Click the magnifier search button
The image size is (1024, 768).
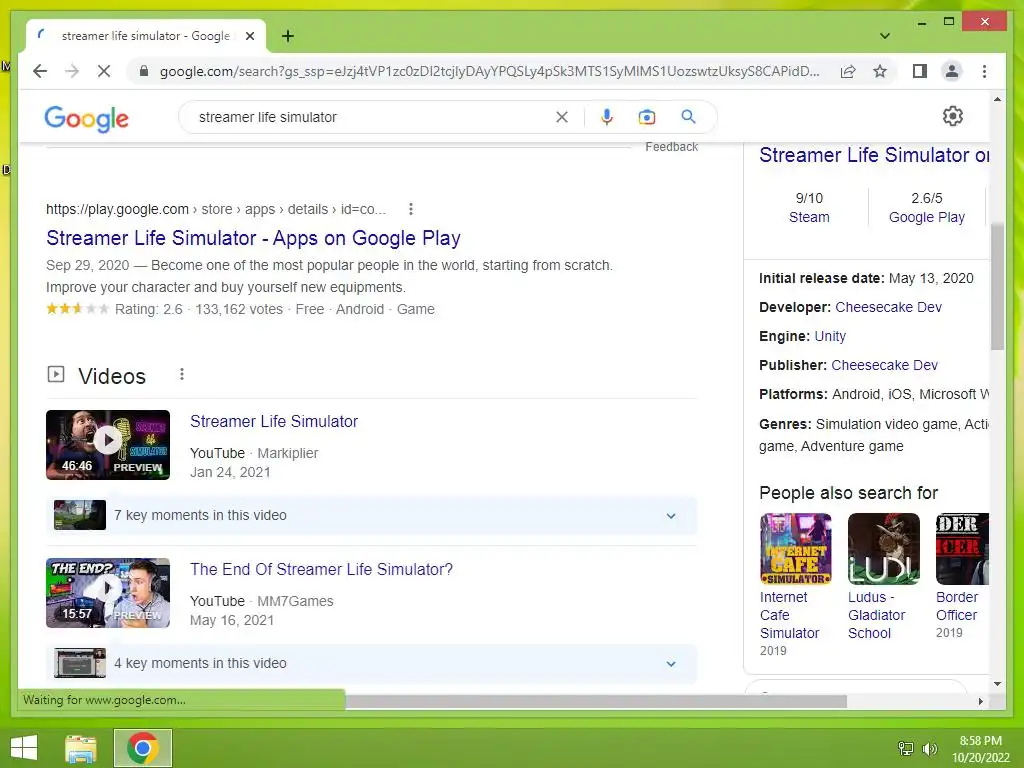pos(688,117)
